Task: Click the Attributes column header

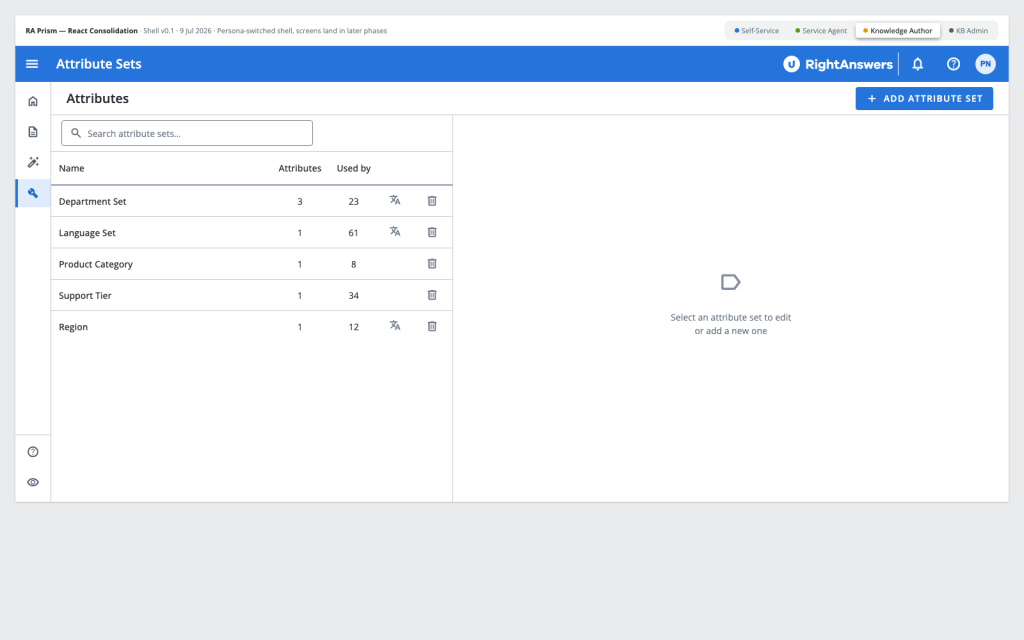Action: click(300, 168)
